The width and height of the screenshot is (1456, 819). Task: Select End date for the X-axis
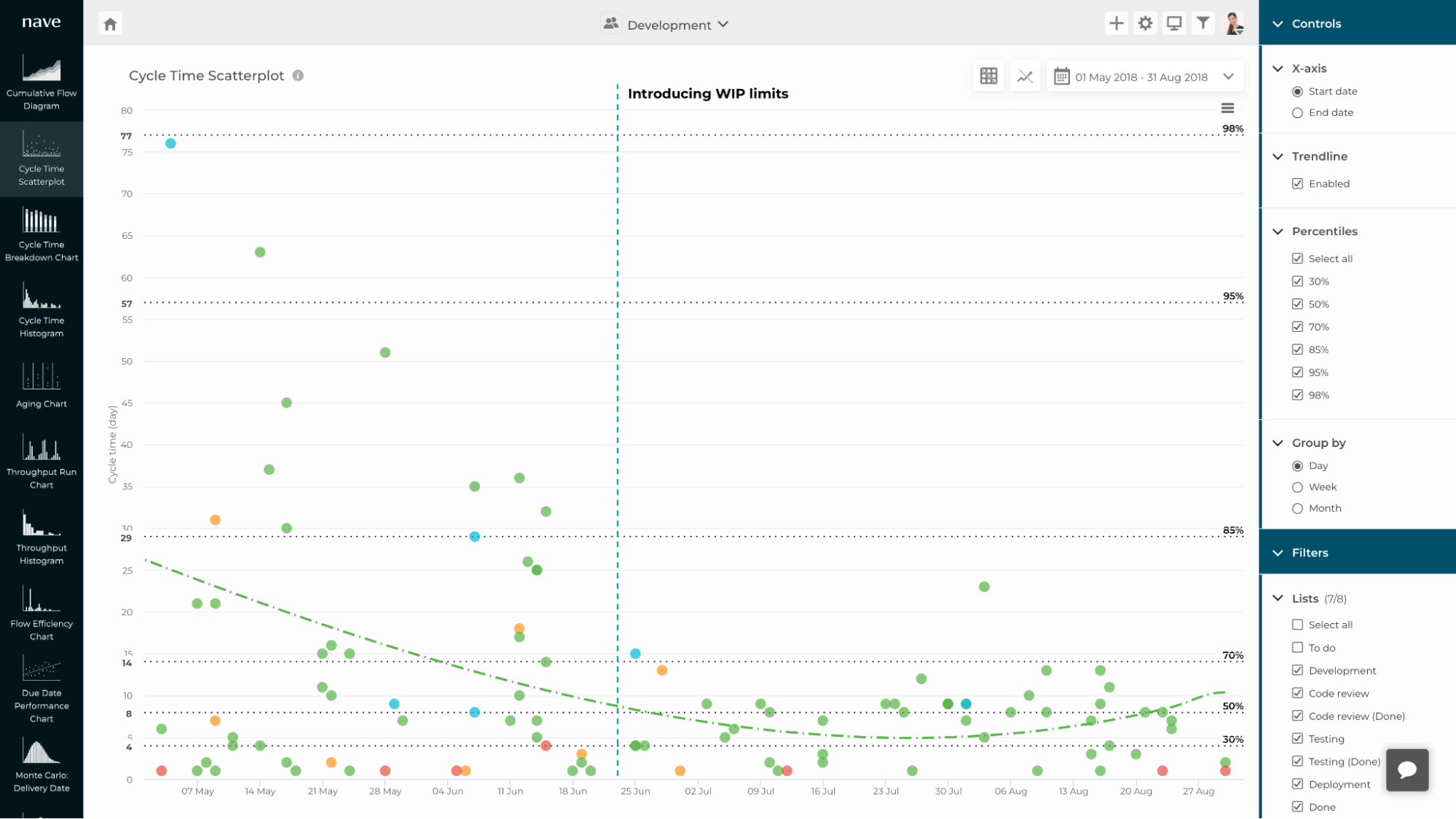tap(1297, 113)
